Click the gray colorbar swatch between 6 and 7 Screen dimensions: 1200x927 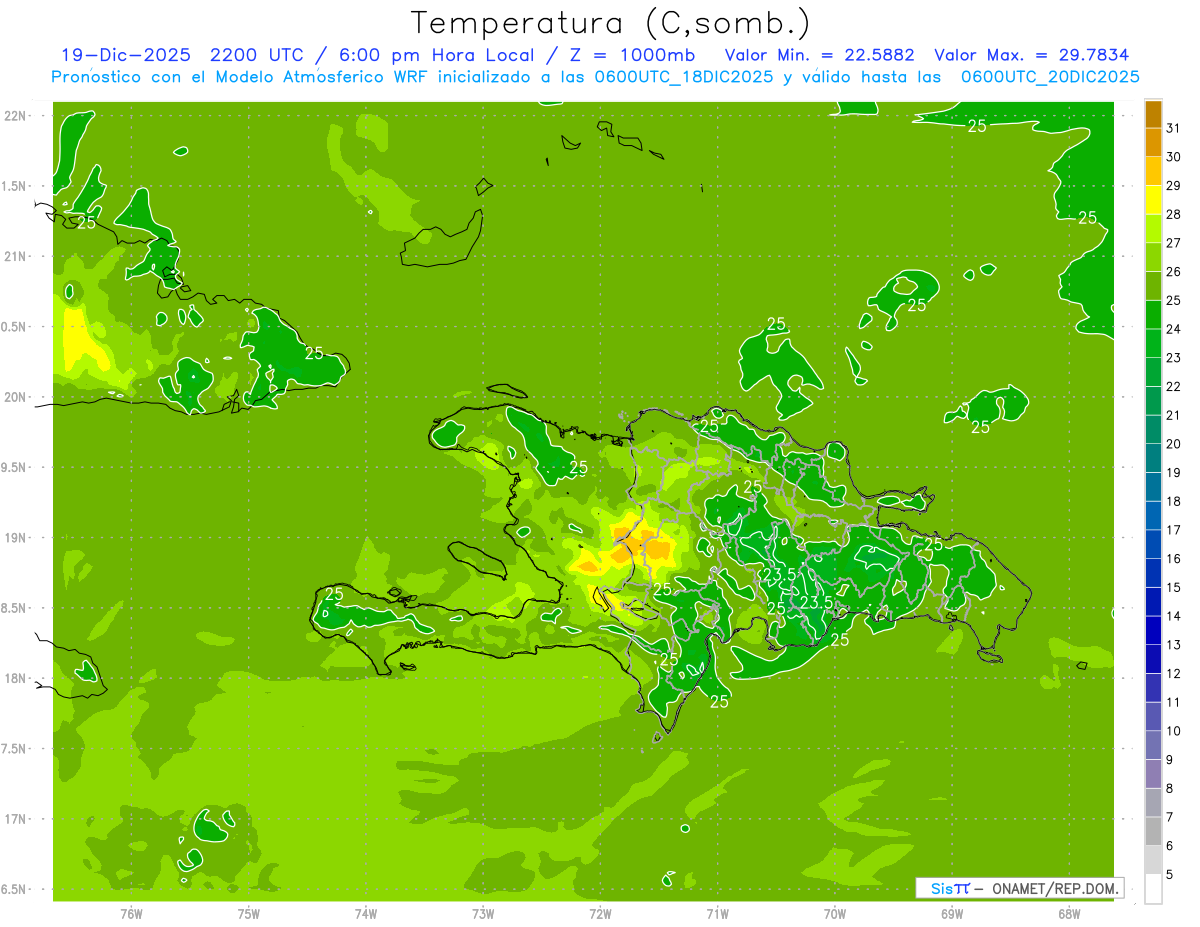tap(1153, 831)
